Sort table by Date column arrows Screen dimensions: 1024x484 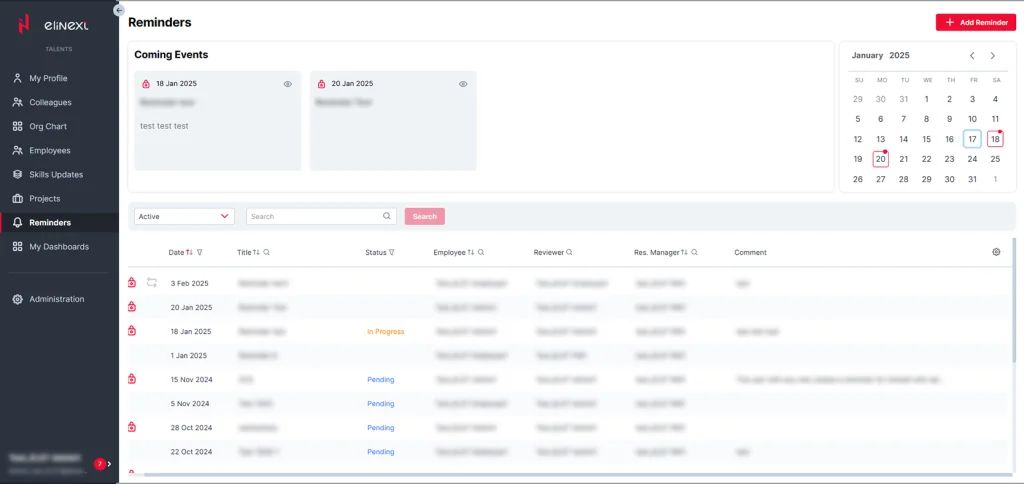tap(189, 252)
